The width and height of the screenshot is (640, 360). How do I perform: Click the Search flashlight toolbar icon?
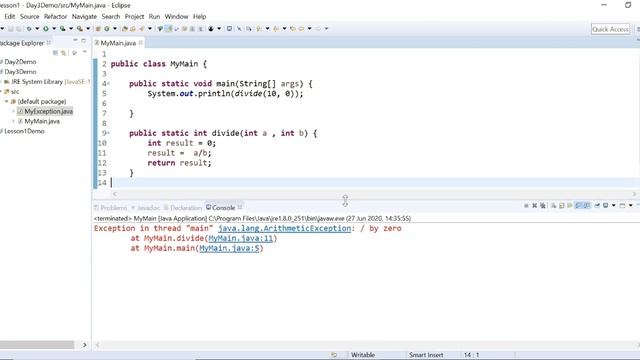(x=142, y=29)
